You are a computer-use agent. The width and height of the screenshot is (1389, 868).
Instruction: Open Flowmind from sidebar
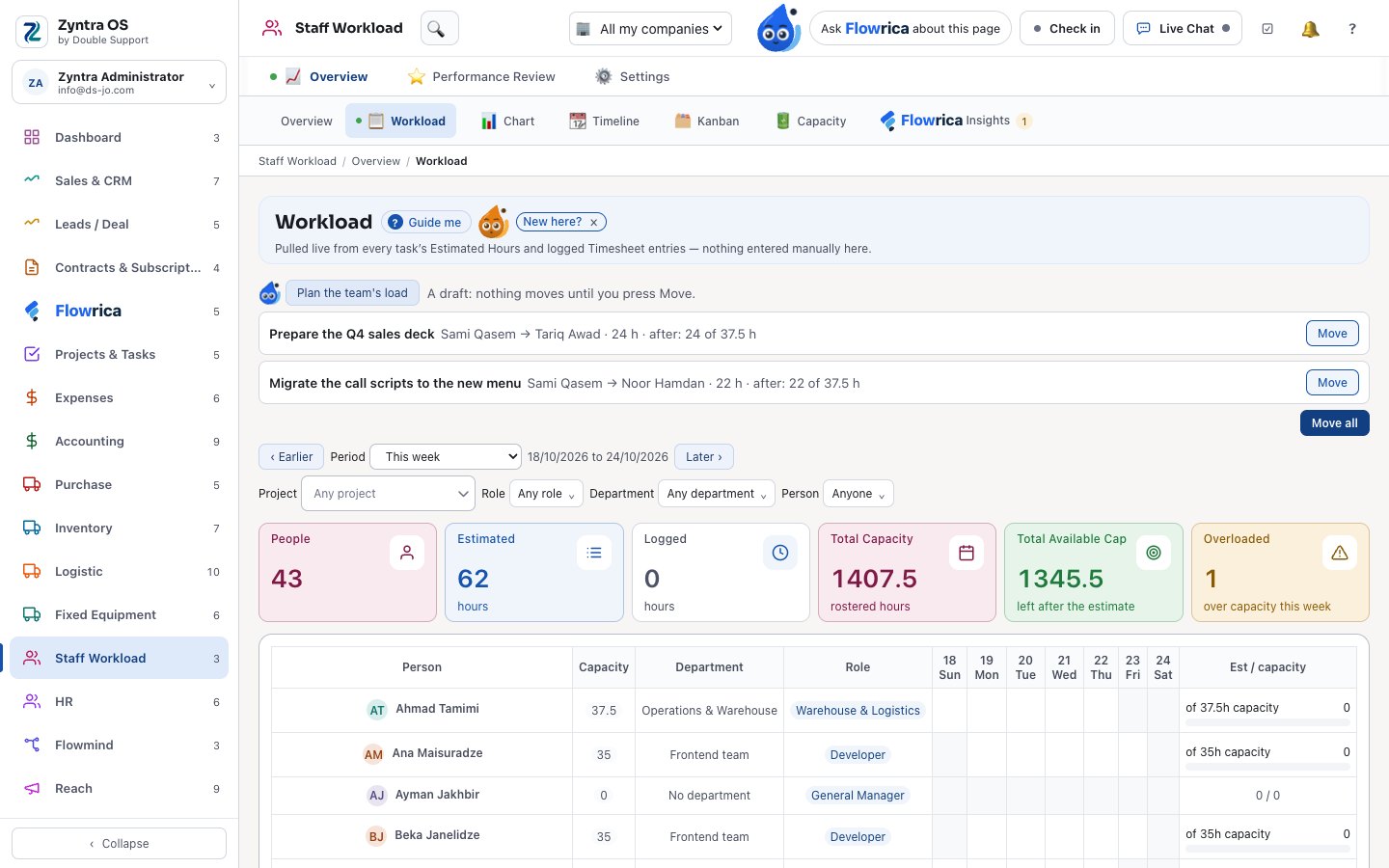(x=120, y=746)
